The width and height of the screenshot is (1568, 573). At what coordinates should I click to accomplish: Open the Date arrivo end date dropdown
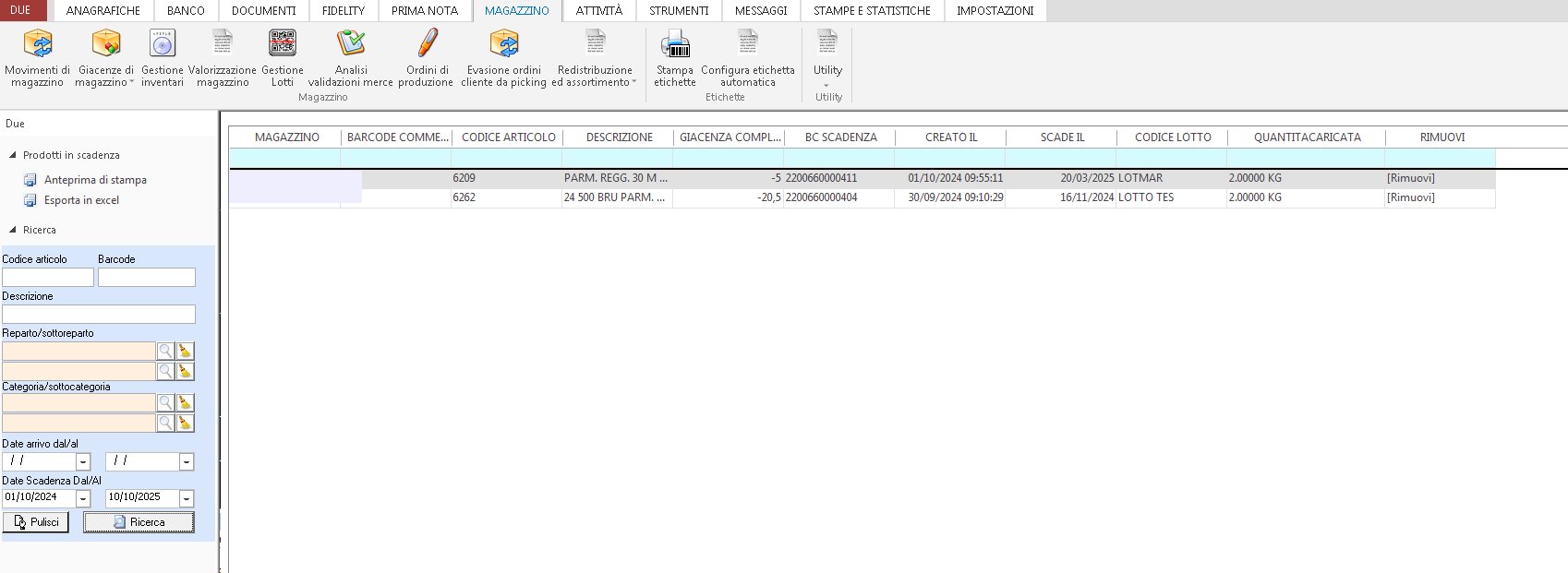(x=187, y=461)
